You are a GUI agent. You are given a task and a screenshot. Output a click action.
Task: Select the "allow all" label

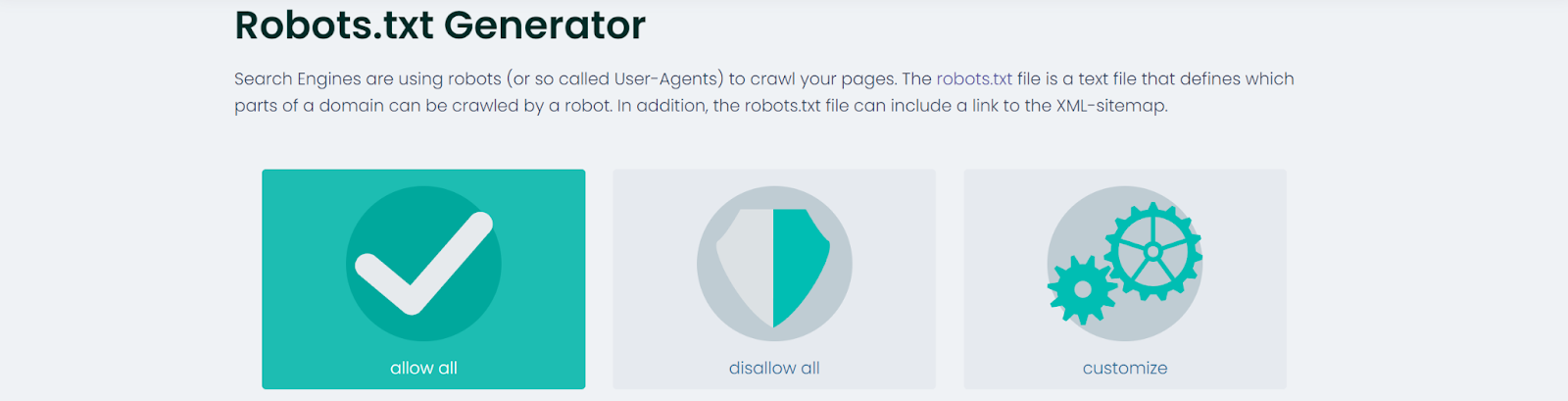(423, 368)
